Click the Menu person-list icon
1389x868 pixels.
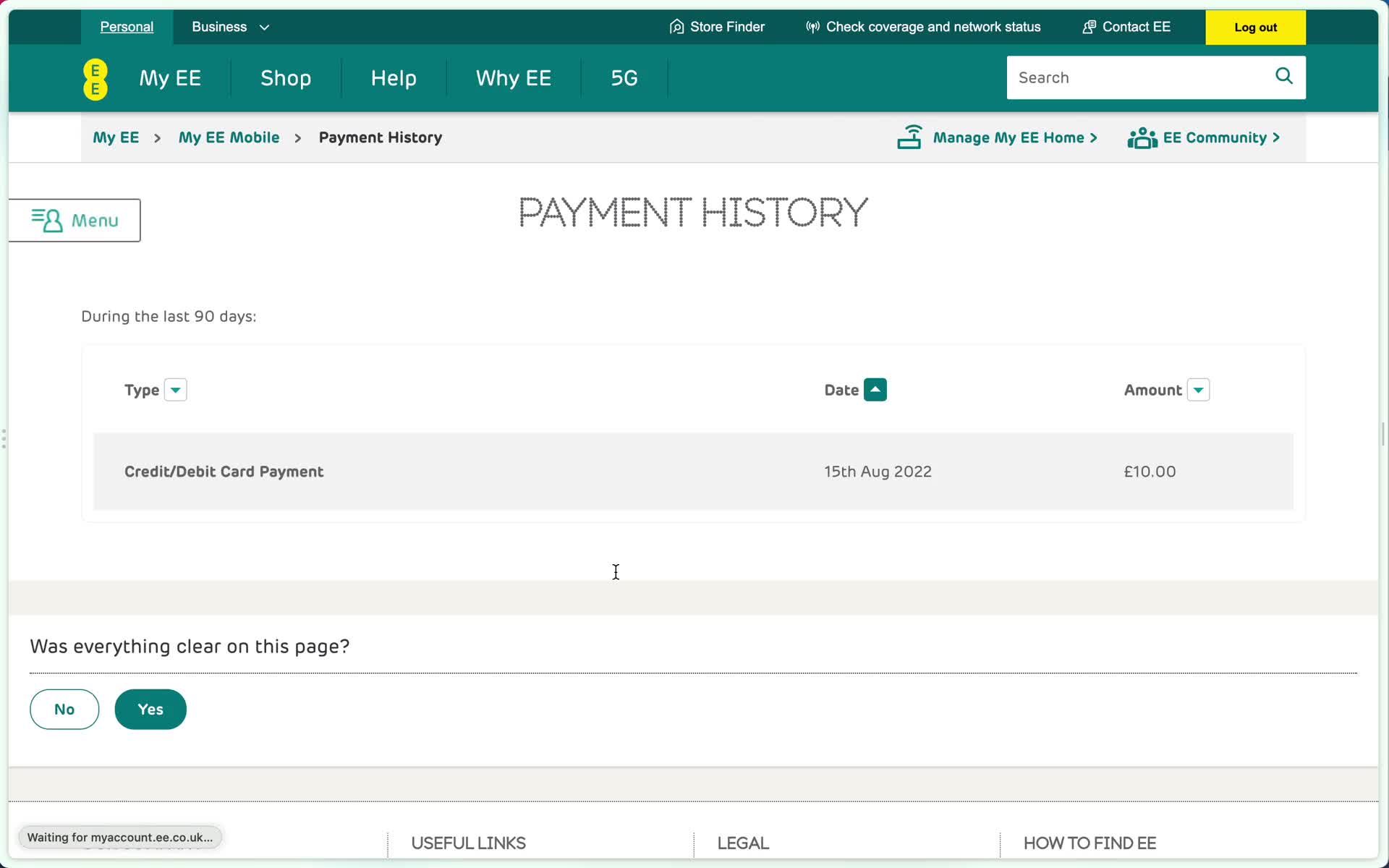click(x=47, y=220)
